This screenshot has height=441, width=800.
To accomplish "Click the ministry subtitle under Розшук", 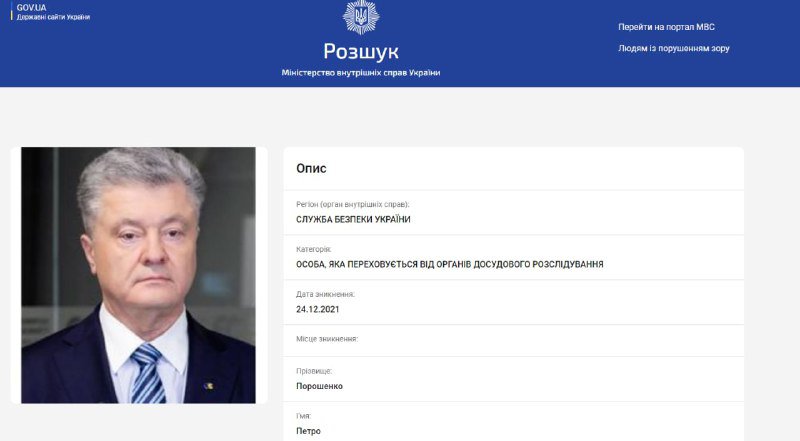I will (361, 73).
